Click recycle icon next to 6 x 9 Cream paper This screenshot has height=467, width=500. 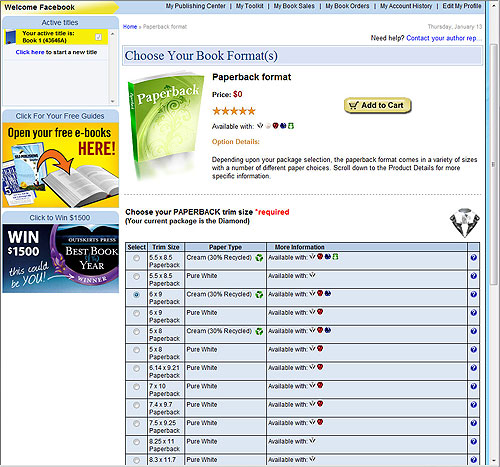[x=259, y=295]
